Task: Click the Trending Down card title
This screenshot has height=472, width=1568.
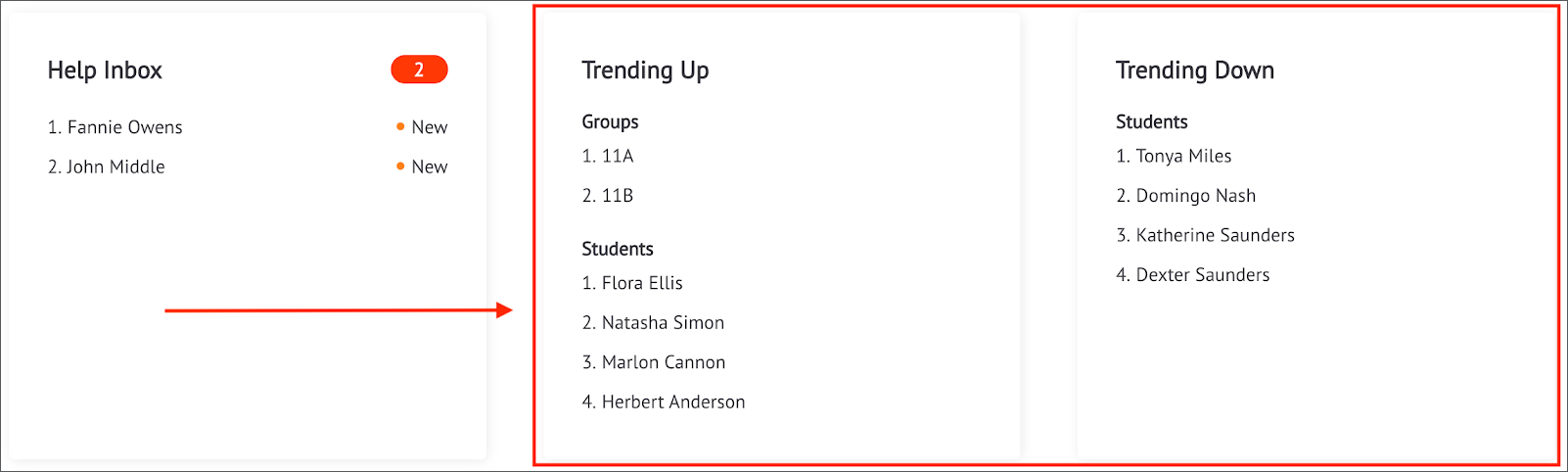Action: 1195,71
